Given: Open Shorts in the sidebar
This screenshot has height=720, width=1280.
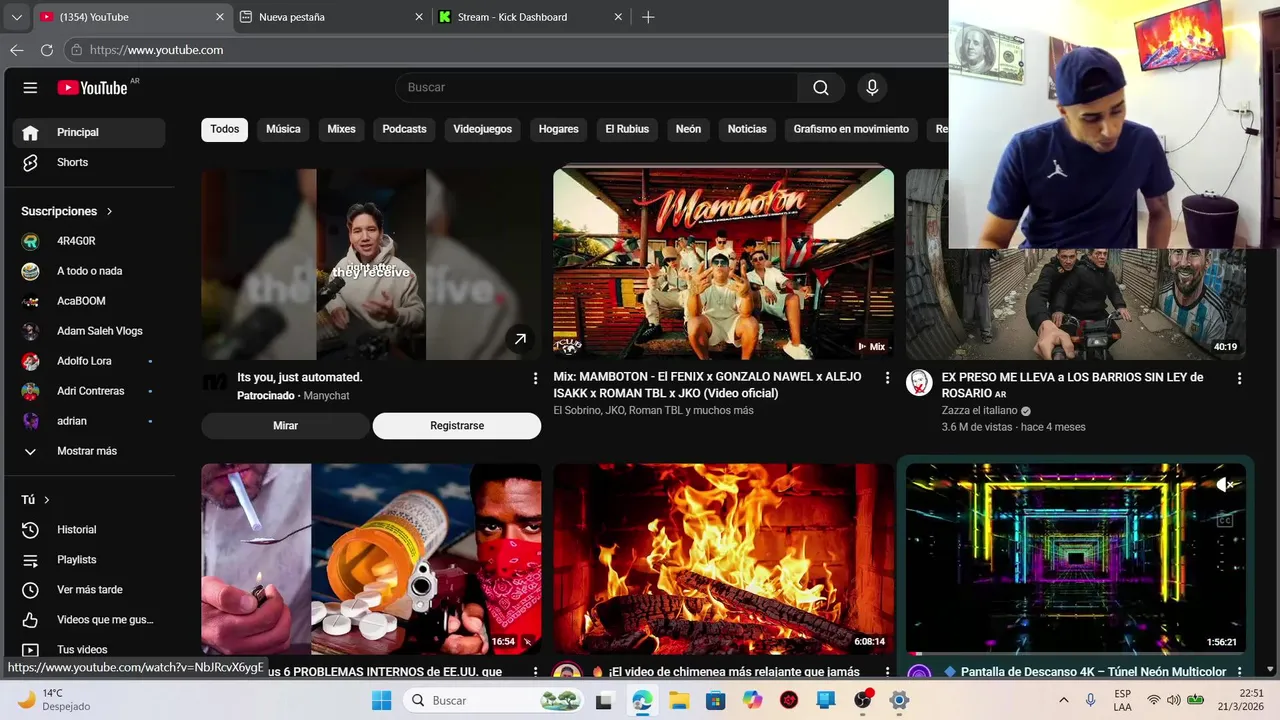Looking at the screenshot, I should tap(89, 162).
